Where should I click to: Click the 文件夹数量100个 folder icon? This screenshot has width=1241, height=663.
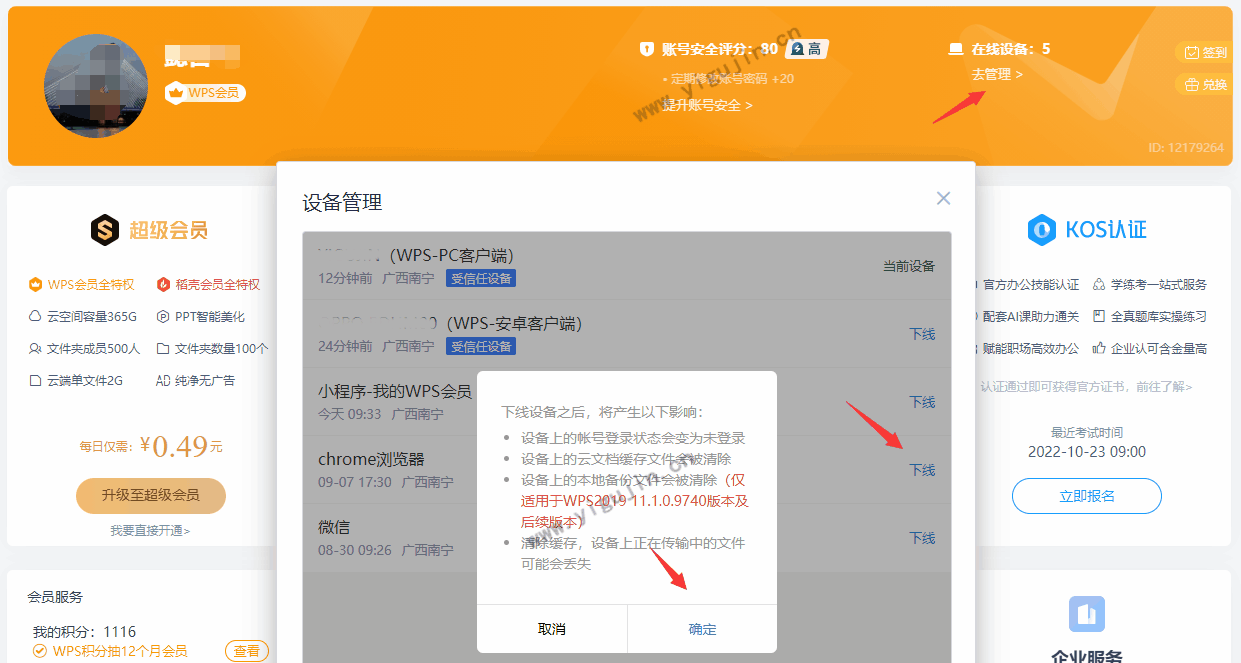tap(164, 349)
